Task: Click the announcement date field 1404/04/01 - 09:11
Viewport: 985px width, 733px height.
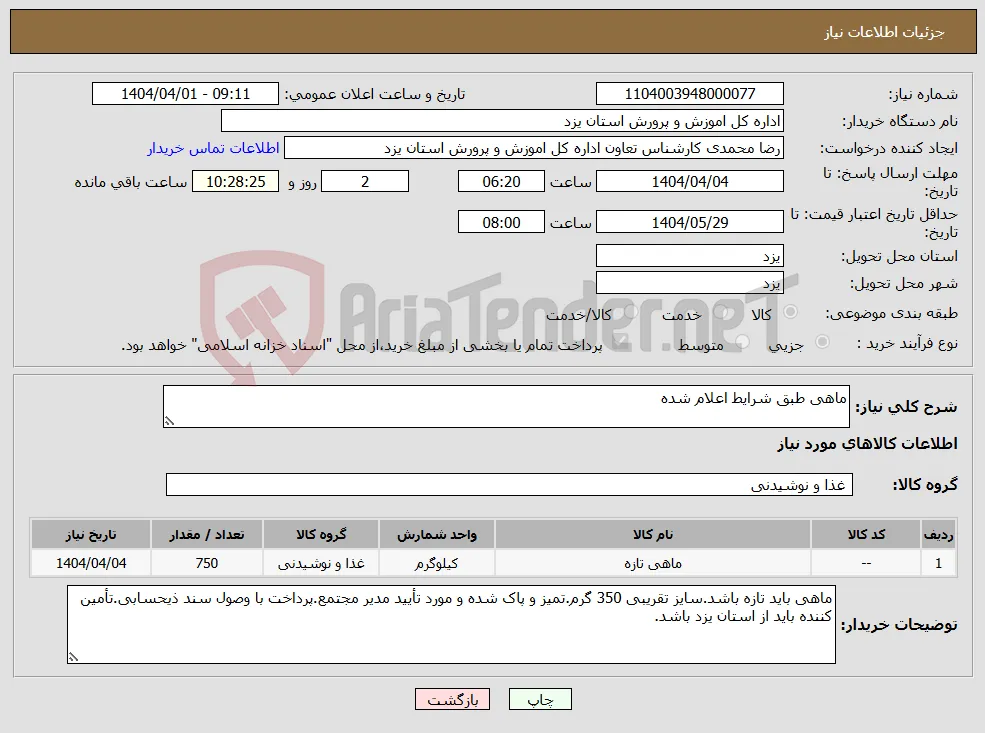Action: [185, 94]
